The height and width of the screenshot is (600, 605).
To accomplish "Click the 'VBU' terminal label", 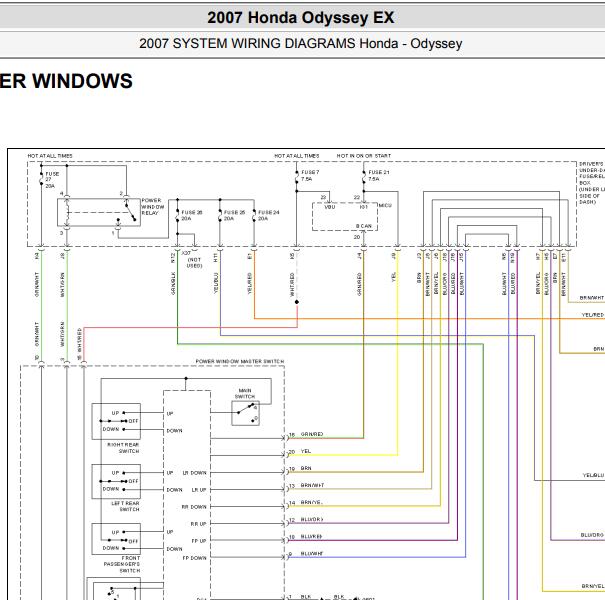I will 330,207.
